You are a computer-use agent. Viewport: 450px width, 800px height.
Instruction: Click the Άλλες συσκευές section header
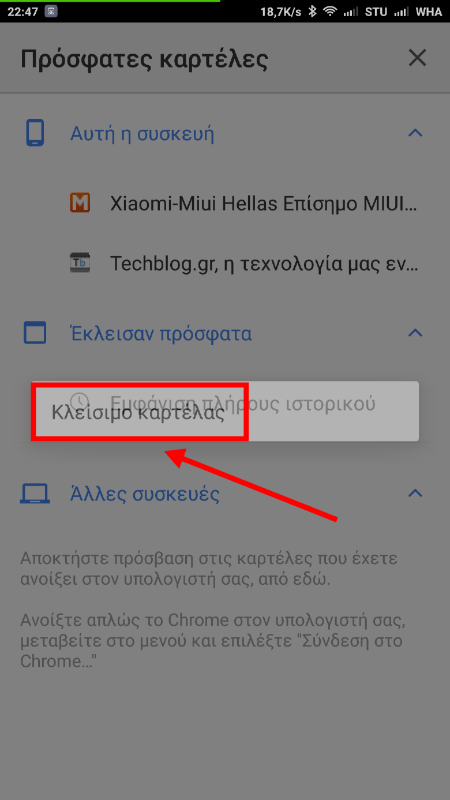(144, 494)
